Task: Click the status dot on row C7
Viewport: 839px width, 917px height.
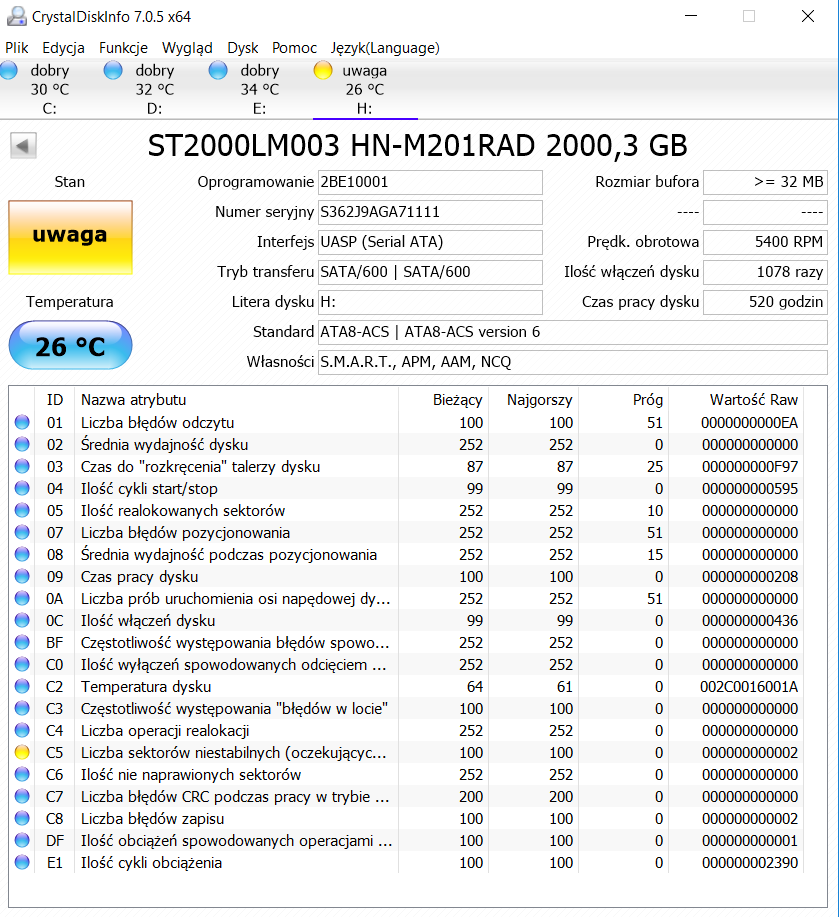Action: coord(22,797)
